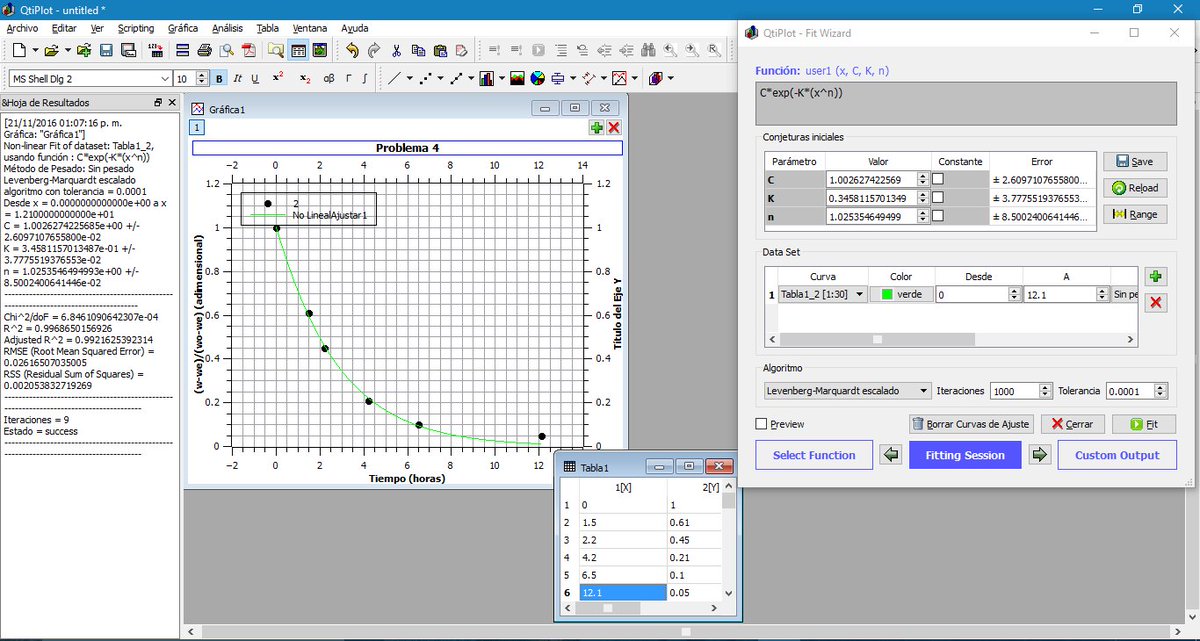
Task: Click the Undo arrow in the toolbar
Action: [352, 50]
